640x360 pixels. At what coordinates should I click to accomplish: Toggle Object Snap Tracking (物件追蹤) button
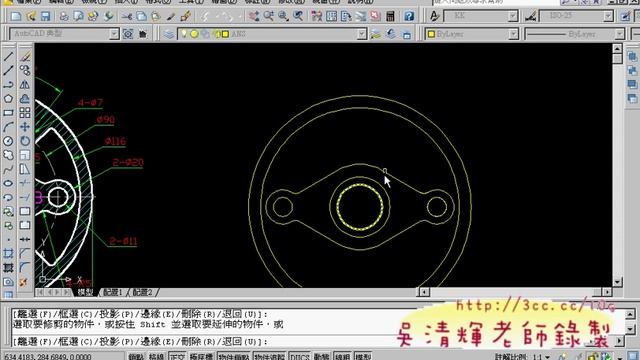tap(270, 356)
